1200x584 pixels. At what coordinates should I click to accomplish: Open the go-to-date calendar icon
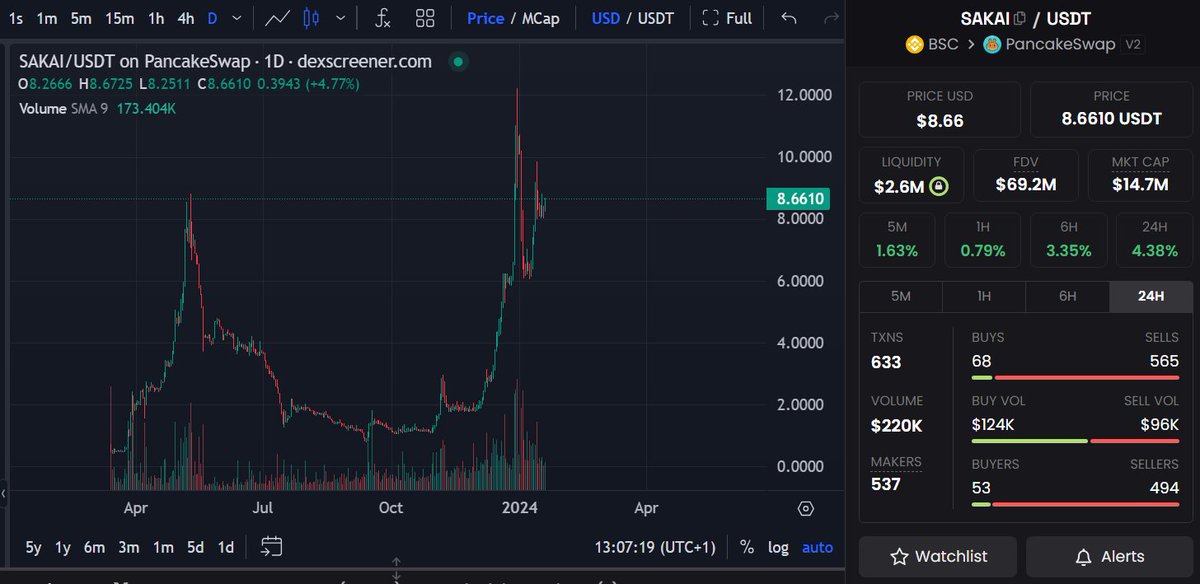271,546
